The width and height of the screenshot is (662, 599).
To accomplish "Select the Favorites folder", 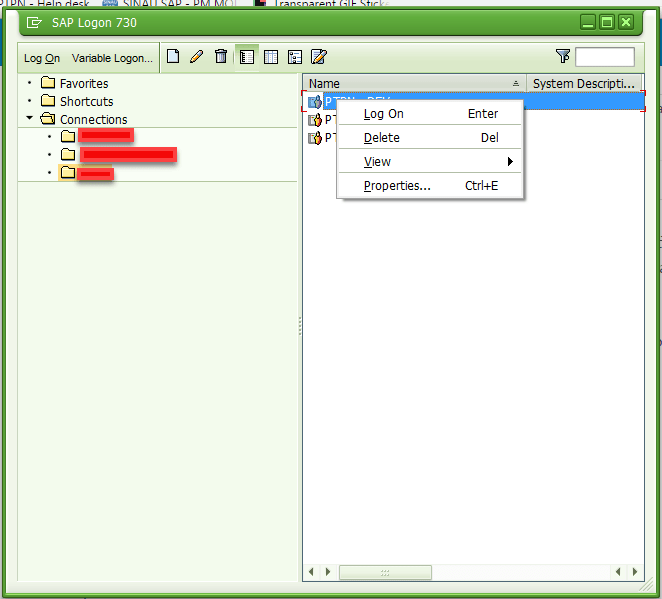I will (x=84, y=84).
